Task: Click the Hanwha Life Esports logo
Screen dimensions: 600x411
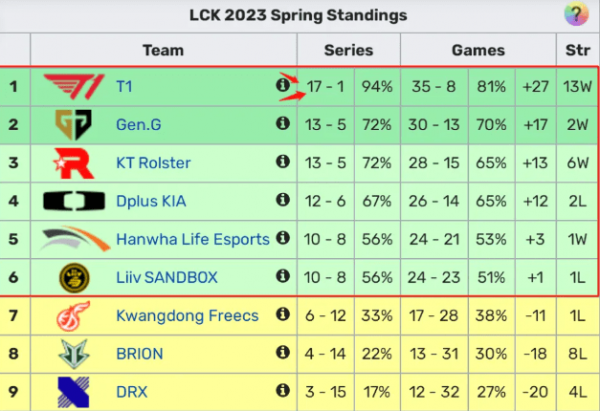Action: pos(73,239)
